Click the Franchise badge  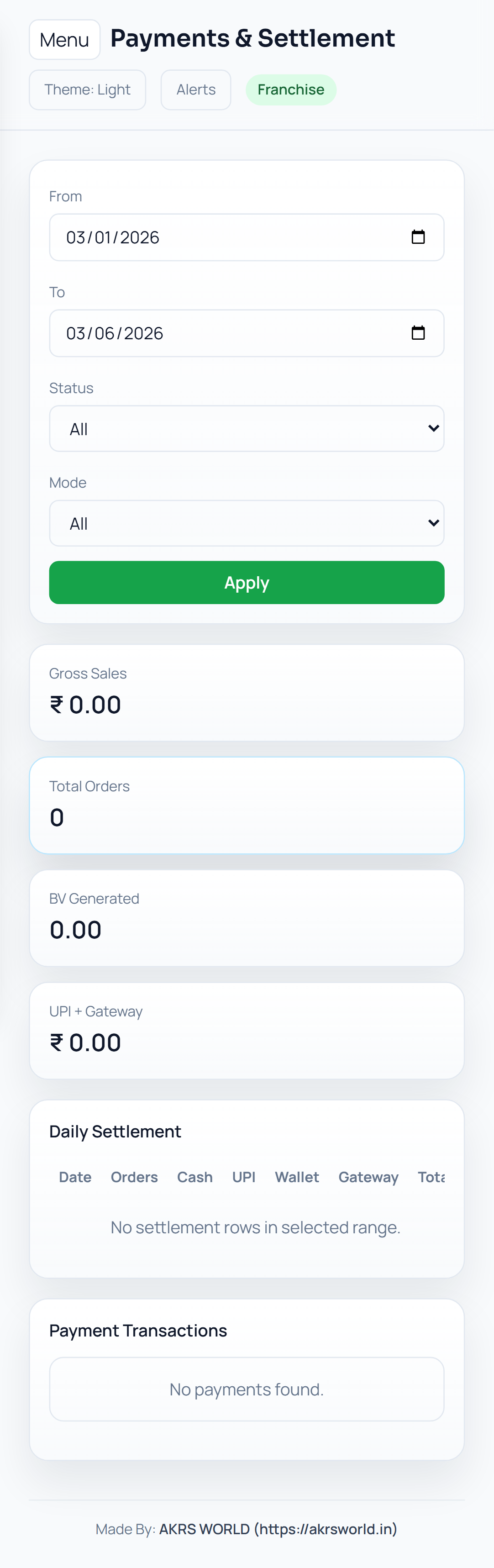[x=291, y=89]
